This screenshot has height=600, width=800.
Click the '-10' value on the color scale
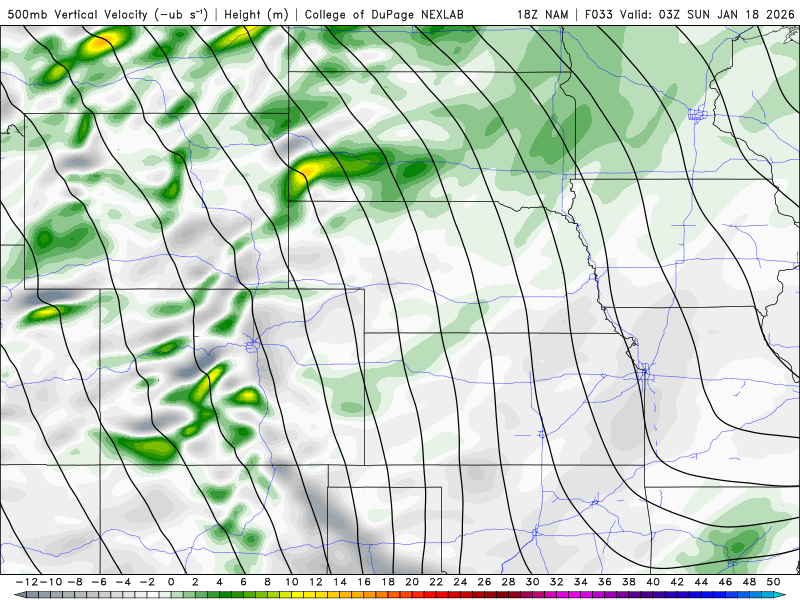coord(50,582)
